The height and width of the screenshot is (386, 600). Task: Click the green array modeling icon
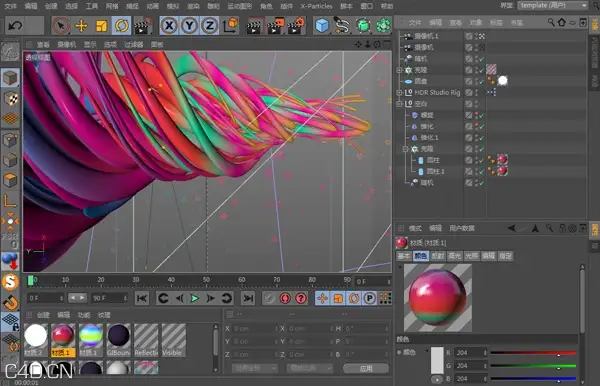(383, 26)
